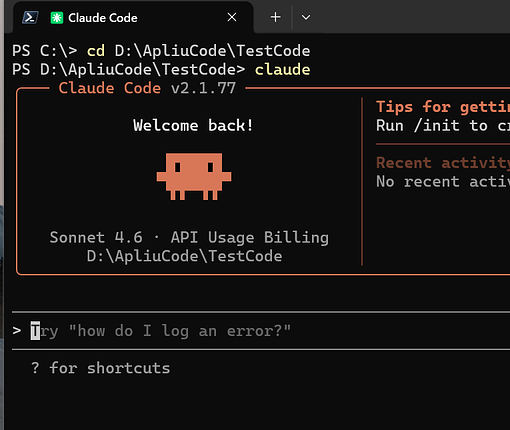The width and height of the screenshot is (510, 430).
Task: Click the "Recent activity" heading
Action: [443, 163]
